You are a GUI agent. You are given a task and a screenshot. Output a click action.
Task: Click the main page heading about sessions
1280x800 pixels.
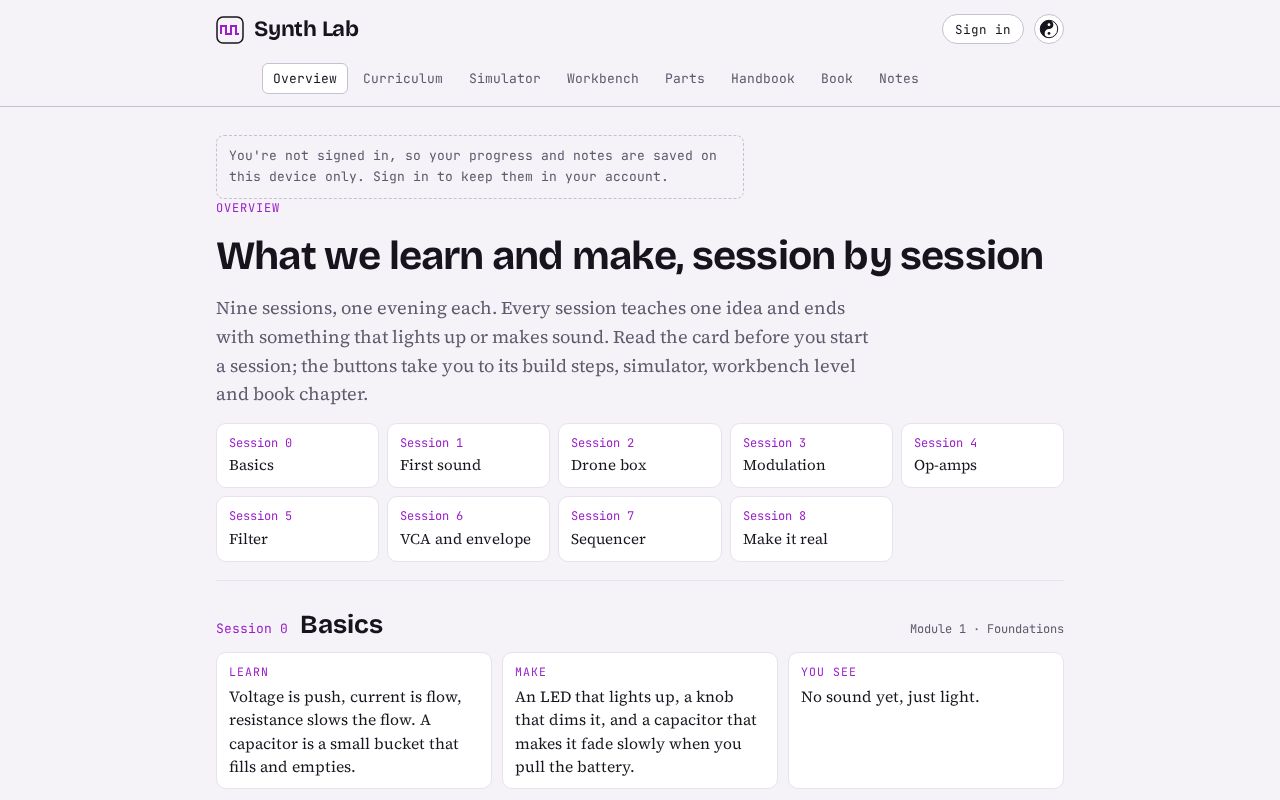point(630,256)
